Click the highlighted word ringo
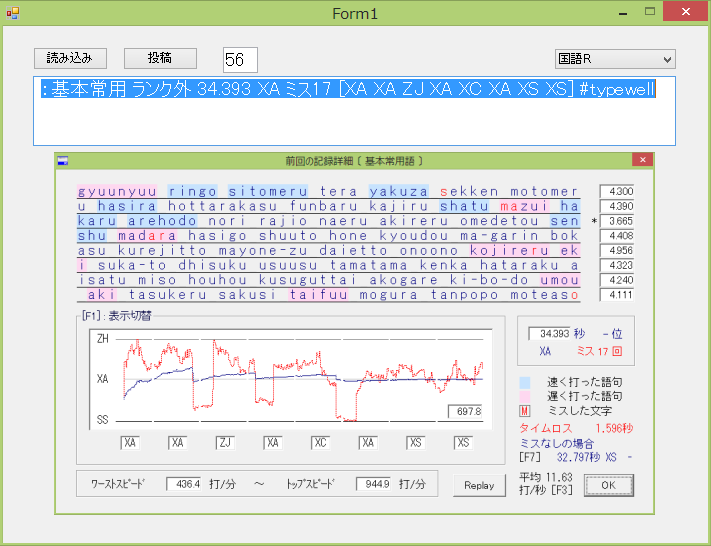Viewport: 711px width, 546px height. click(x=193, y=191)
